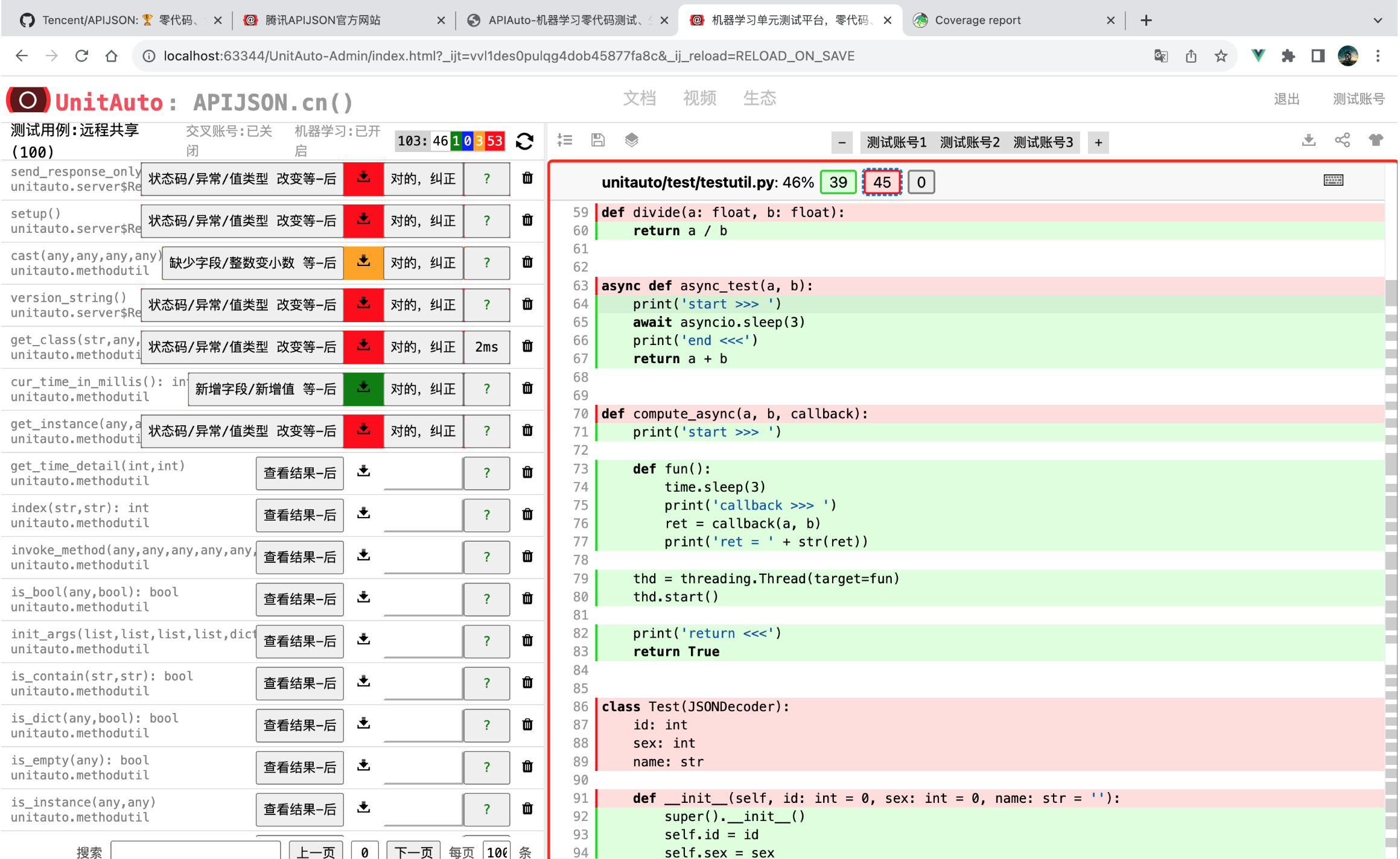Share results via the share icon
Viewport: 1400px width, 859px height.
click(x=1341, y=140)
